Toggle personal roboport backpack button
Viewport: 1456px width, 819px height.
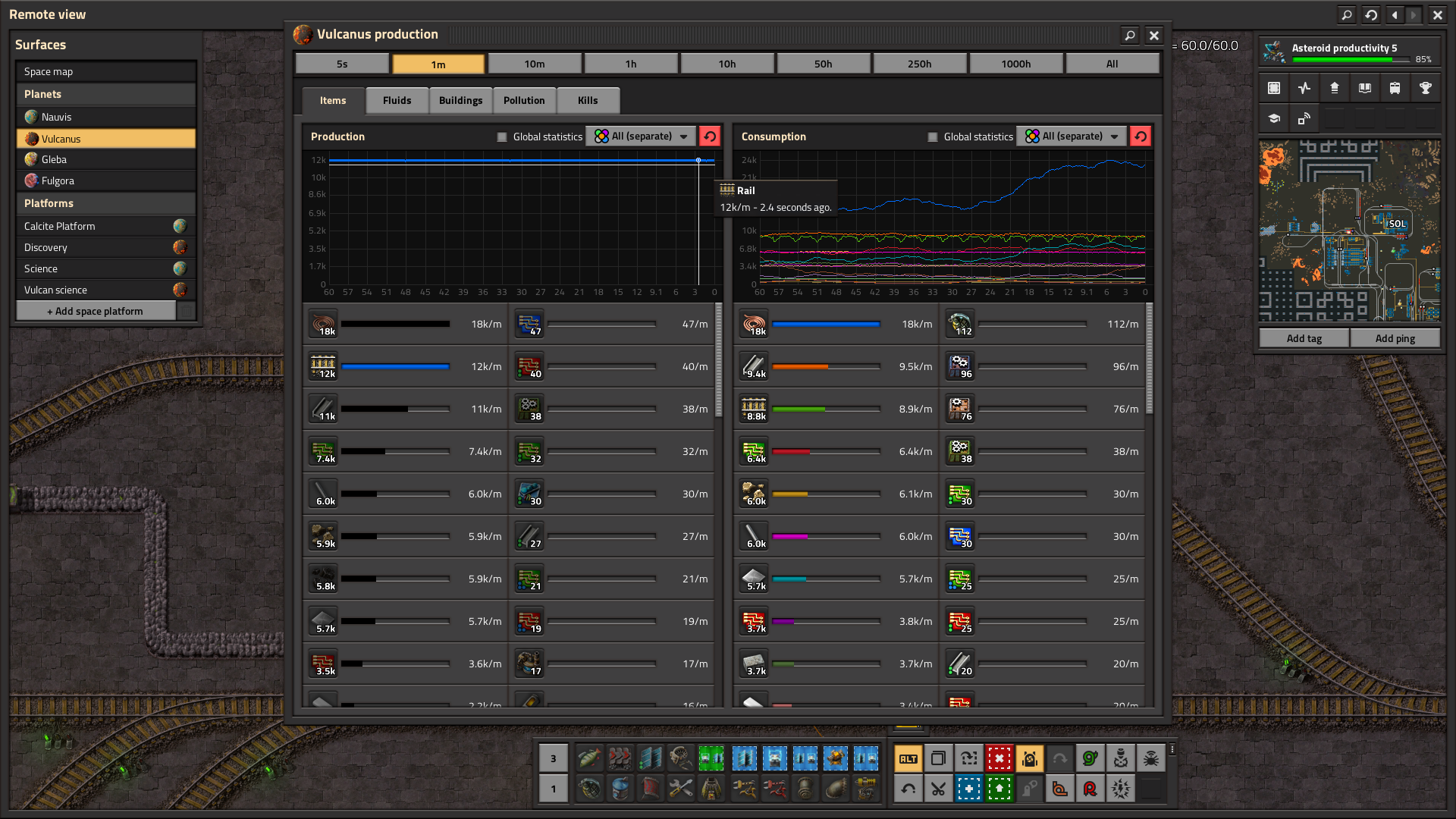(x=1029, y=758)
